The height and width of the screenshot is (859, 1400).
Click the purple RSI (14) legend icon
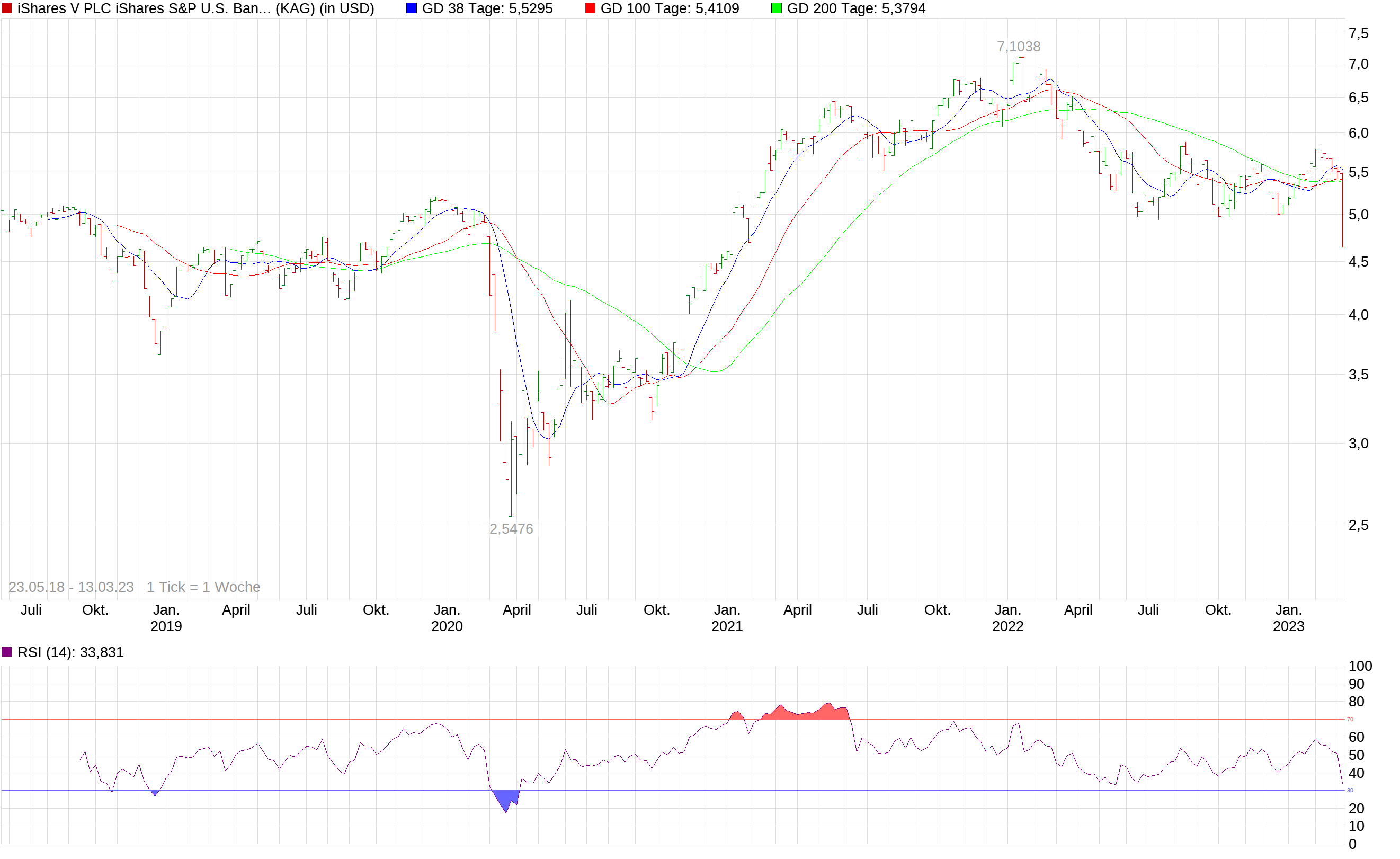pos(6,652)
